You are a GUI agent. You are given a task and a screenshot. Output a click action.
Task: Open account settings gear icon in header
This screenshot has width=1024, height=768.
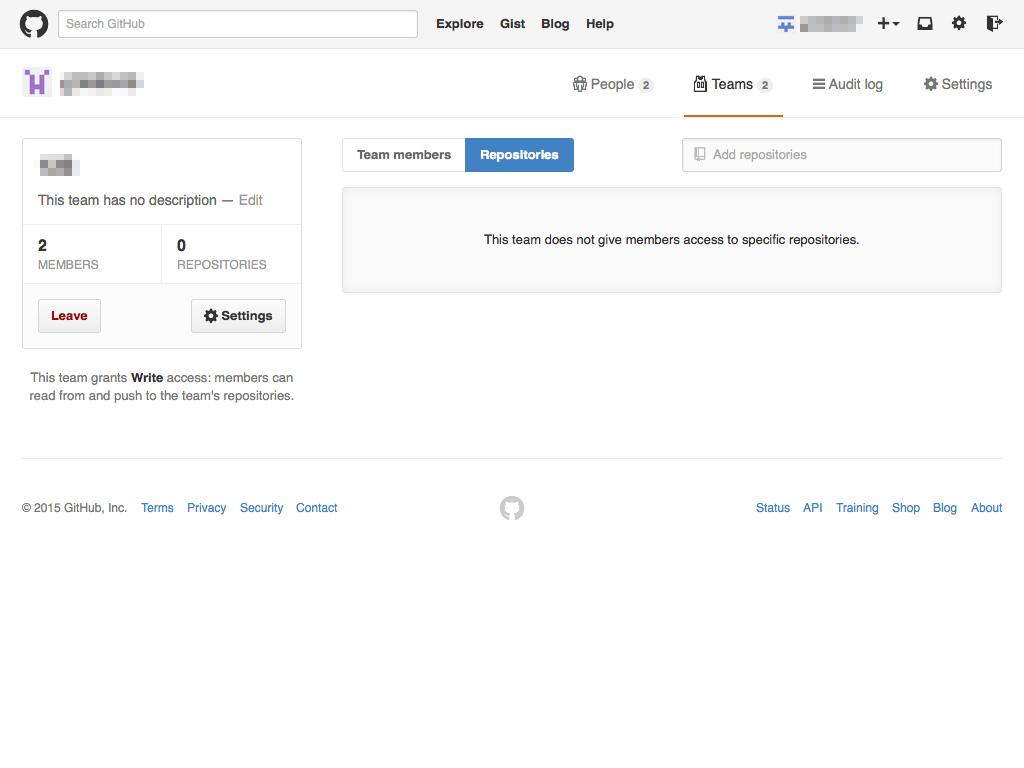(x=959, y=24)
